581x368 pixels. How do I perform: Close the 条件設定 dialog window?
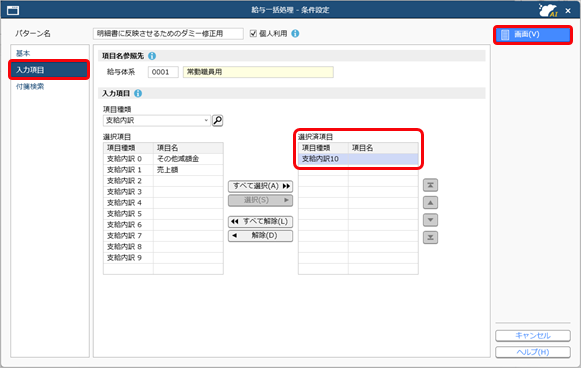[568, 11]
